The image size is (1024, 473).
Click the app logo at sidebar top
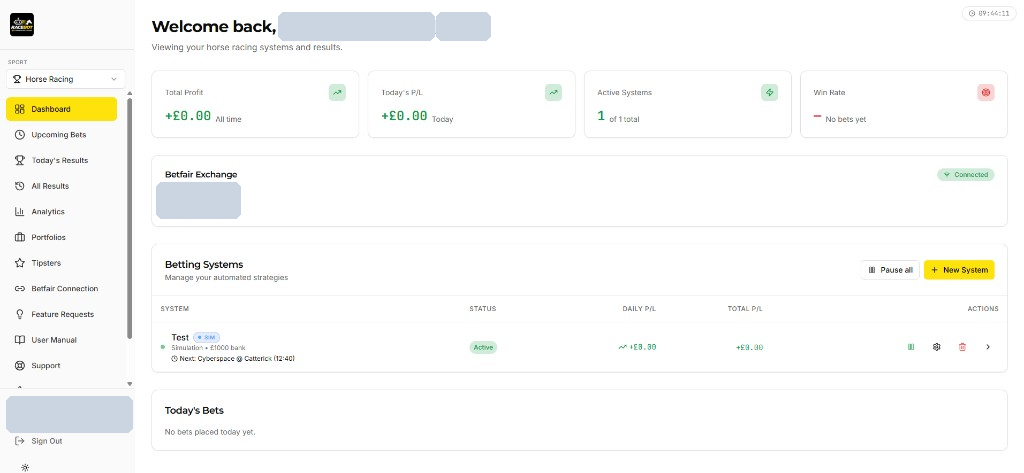point(22,25)
